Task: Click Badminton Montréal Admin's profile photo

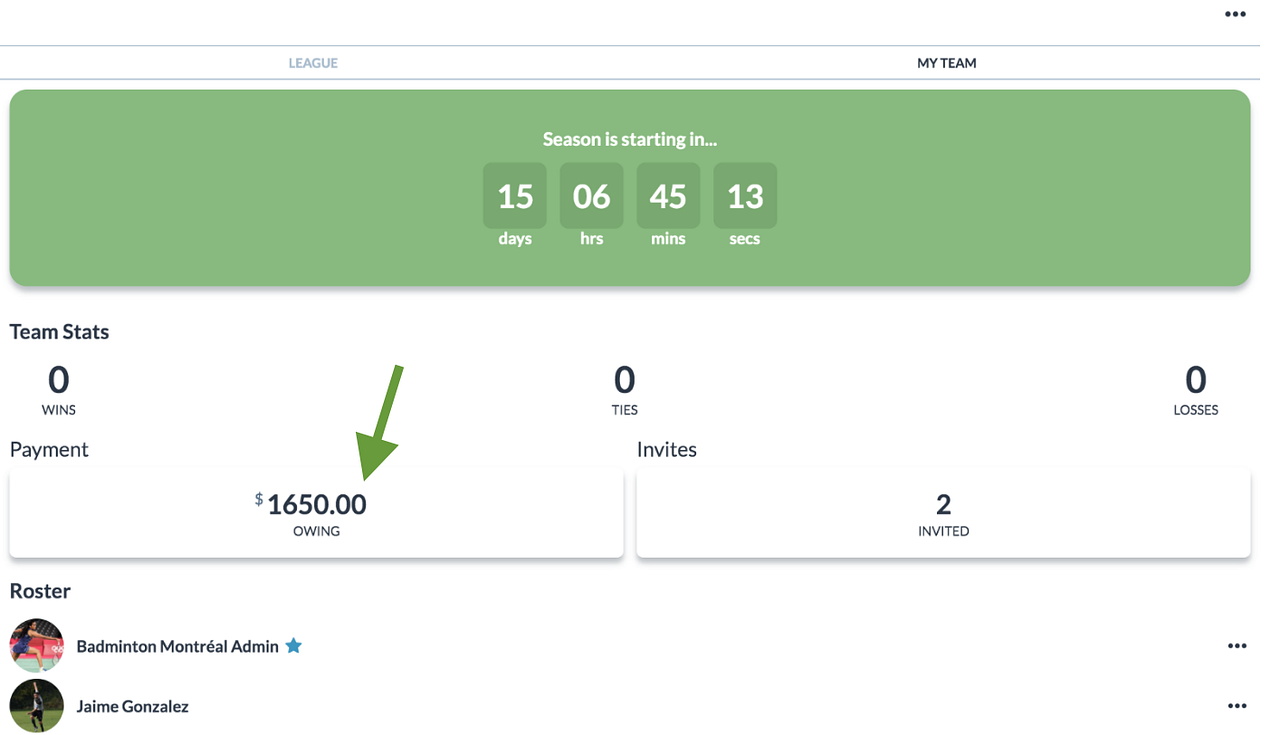Action: (x=37, y=645)
